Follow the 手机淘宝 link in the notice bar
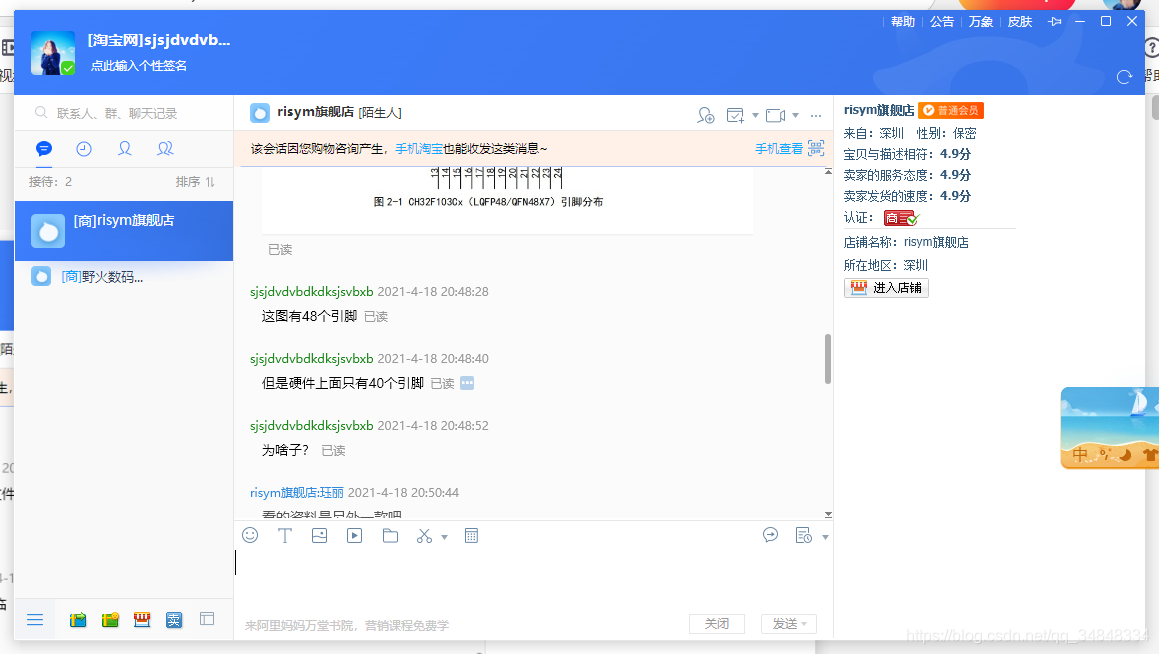The width and height of the screenshot is (1159, 654). coord(419,149)
